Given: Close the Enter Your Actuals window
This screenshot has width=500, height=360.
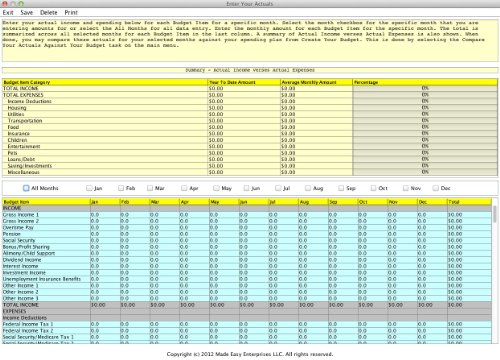Looking at the screenshot, I should [5, 4].
